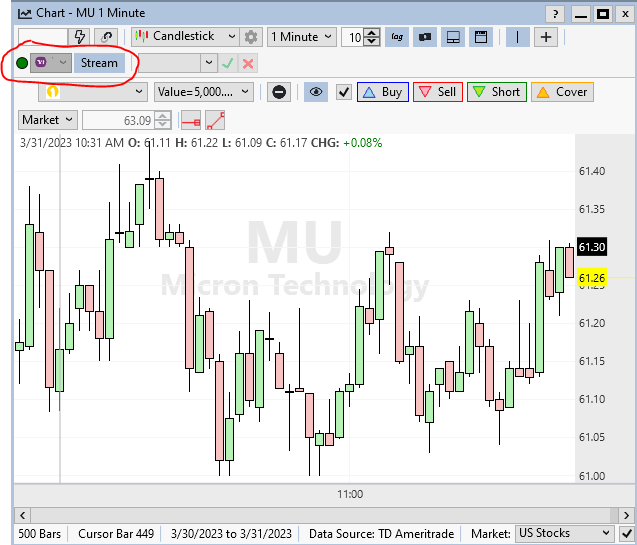Click scroll left arrow of chart scrollbar
This screenshot has height=545, width=637.
22,515
